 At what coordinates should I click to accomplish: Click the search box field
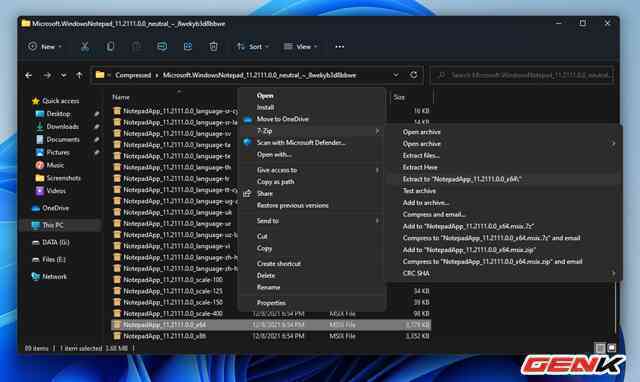522,75
